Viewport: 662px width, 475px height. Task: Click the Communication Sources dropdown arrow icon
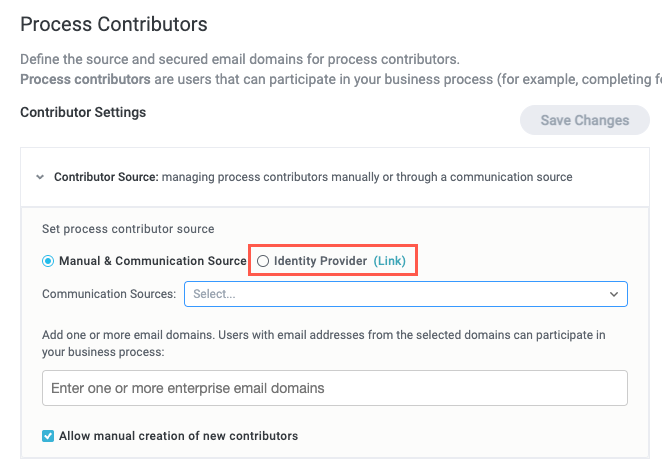coord(613,294)
